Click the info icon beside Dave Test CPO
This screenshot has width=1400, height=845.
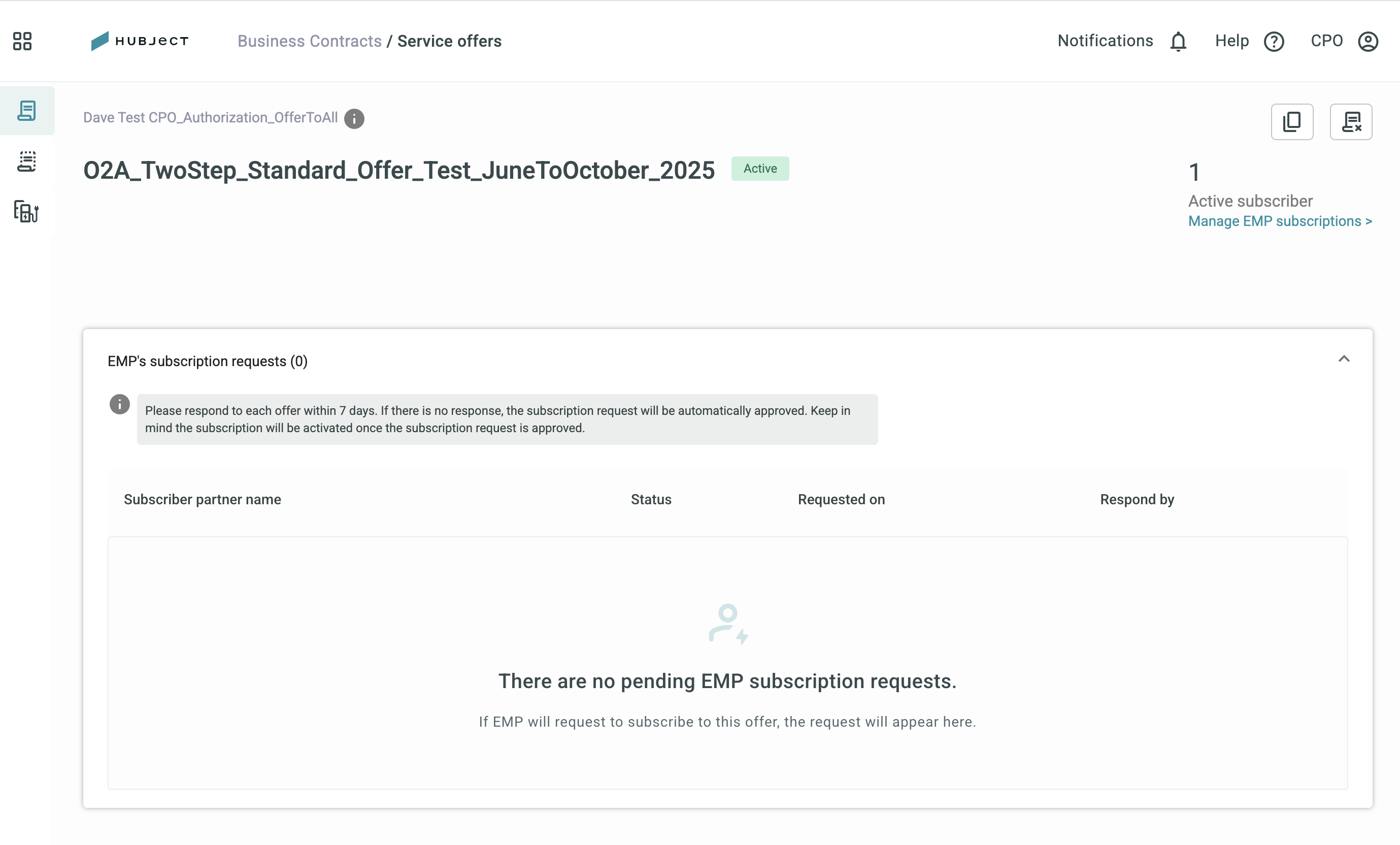(x=354, y=119)
